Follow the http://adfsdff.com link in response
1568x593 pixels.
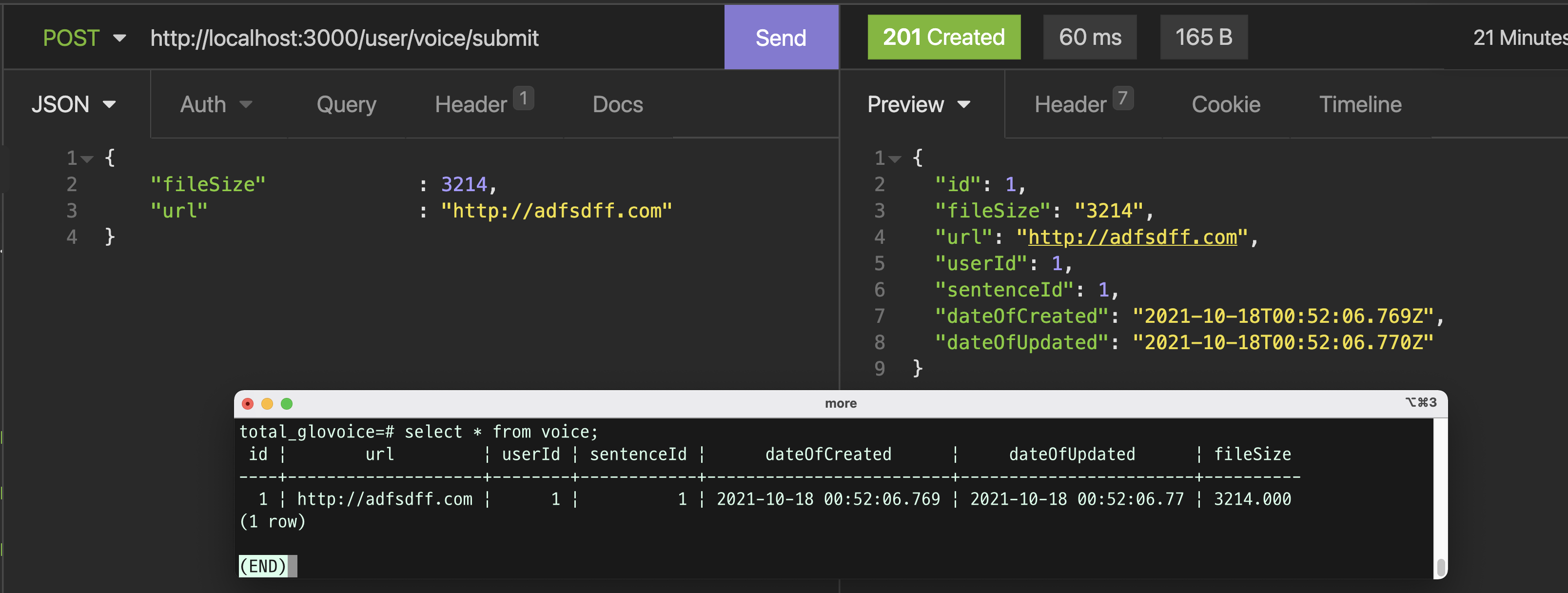click(1132, 237)
